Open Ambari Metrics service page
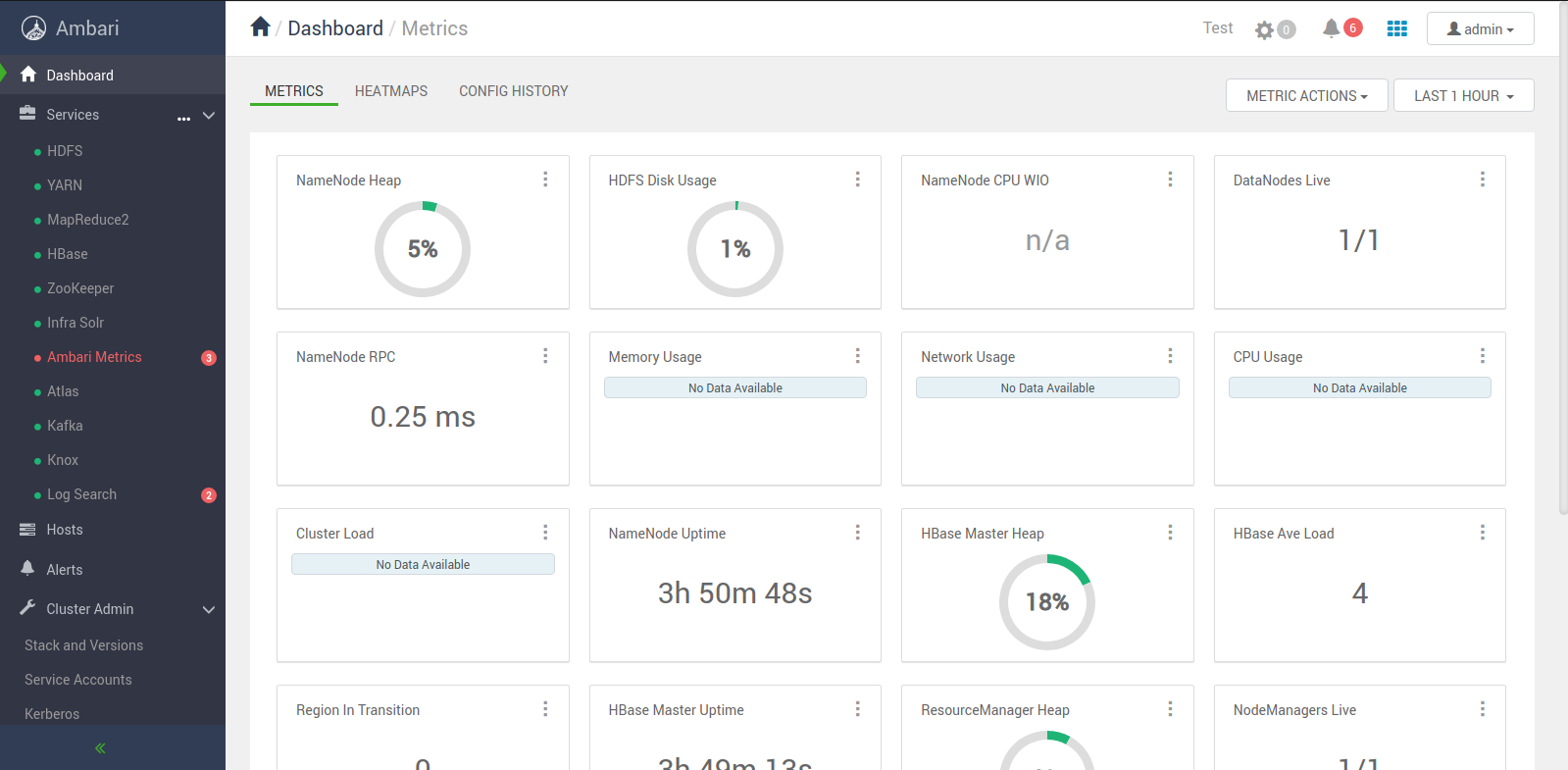Viewport: 1568px width, 770px height. coord(94,357)
